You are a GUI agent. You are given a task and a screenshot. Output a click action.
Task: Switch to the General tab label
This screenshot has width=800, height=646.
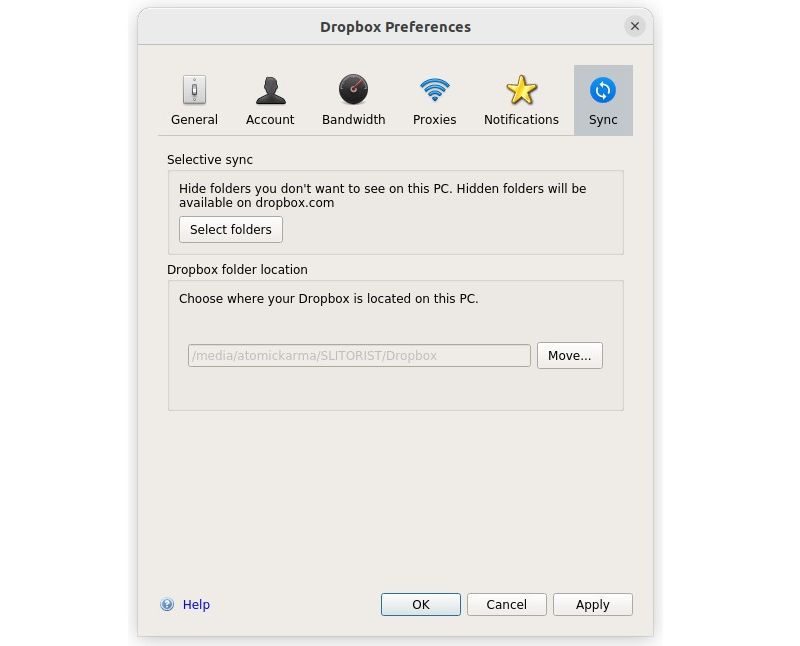[194, 120]
